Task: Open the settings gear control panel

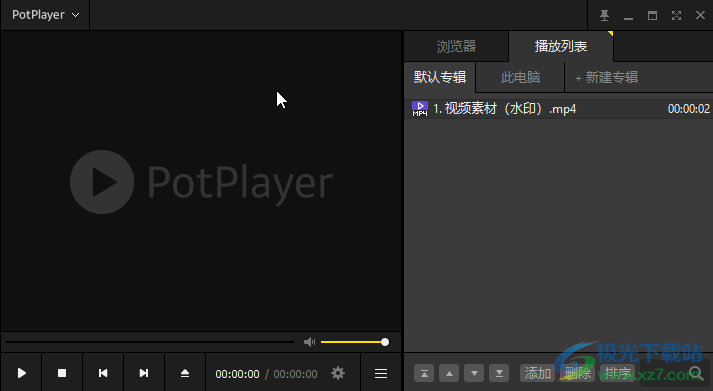Action: click(338, 373)
